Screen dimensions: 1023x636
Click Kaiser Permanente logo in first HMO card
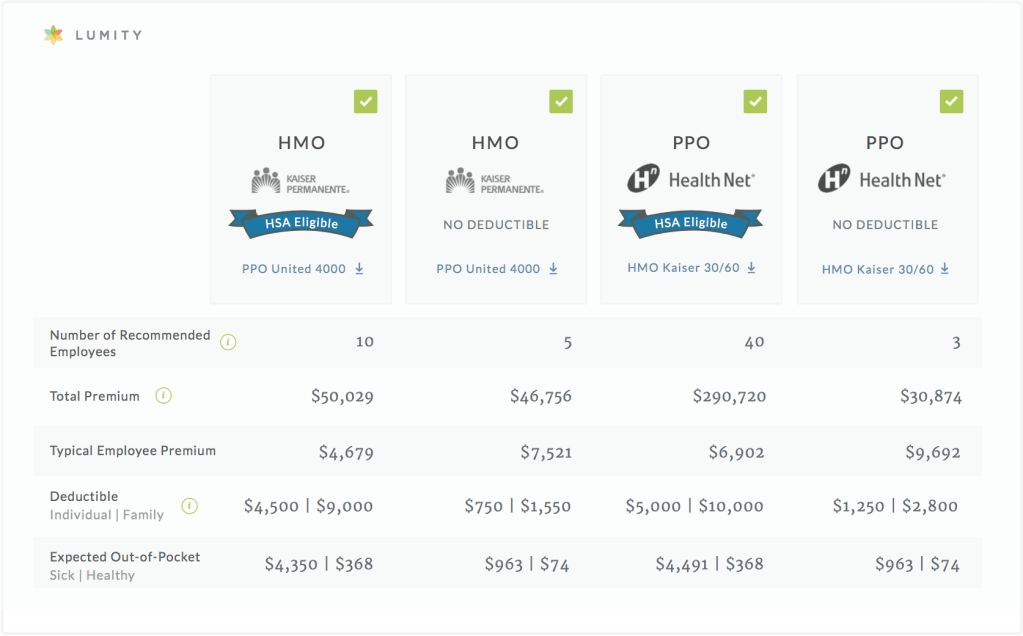coord(300,181)
